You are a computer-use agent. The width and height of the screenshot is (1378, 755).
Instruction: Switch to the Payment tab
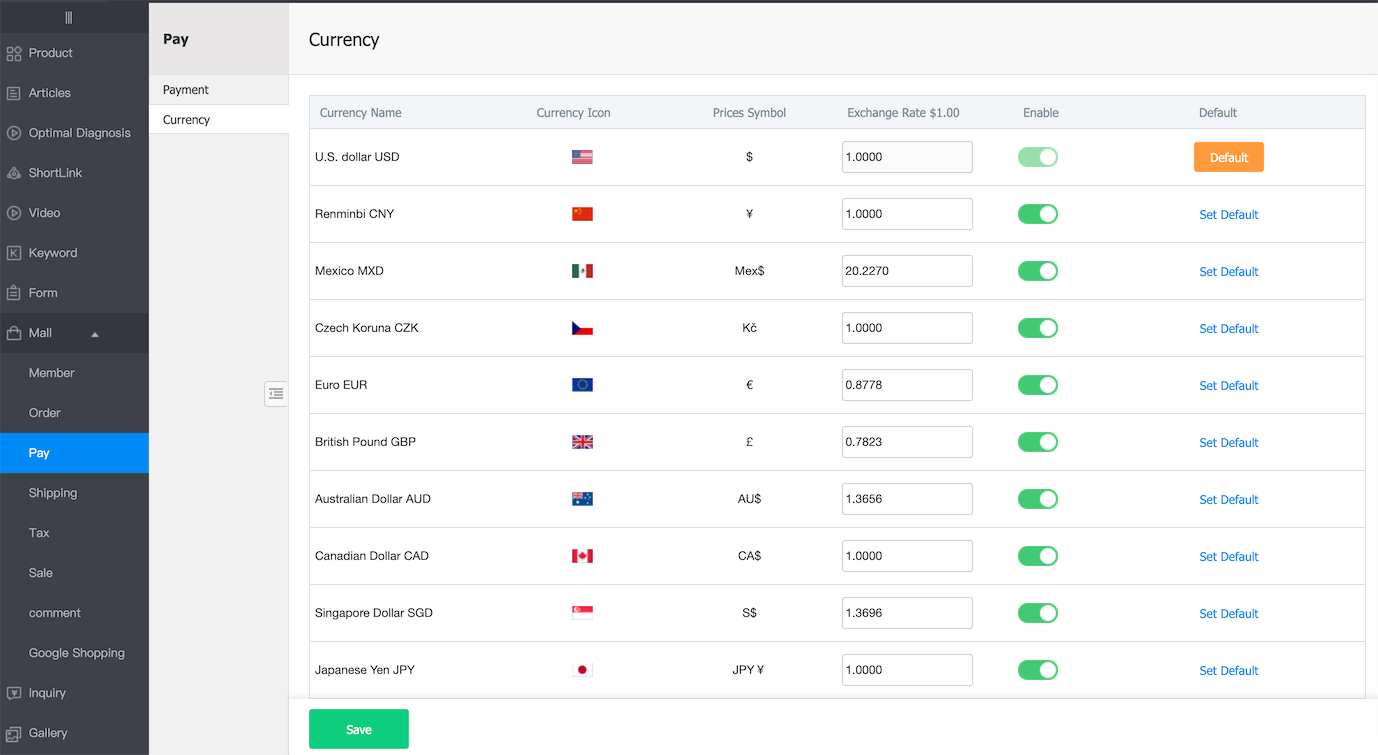coord(186,90)
